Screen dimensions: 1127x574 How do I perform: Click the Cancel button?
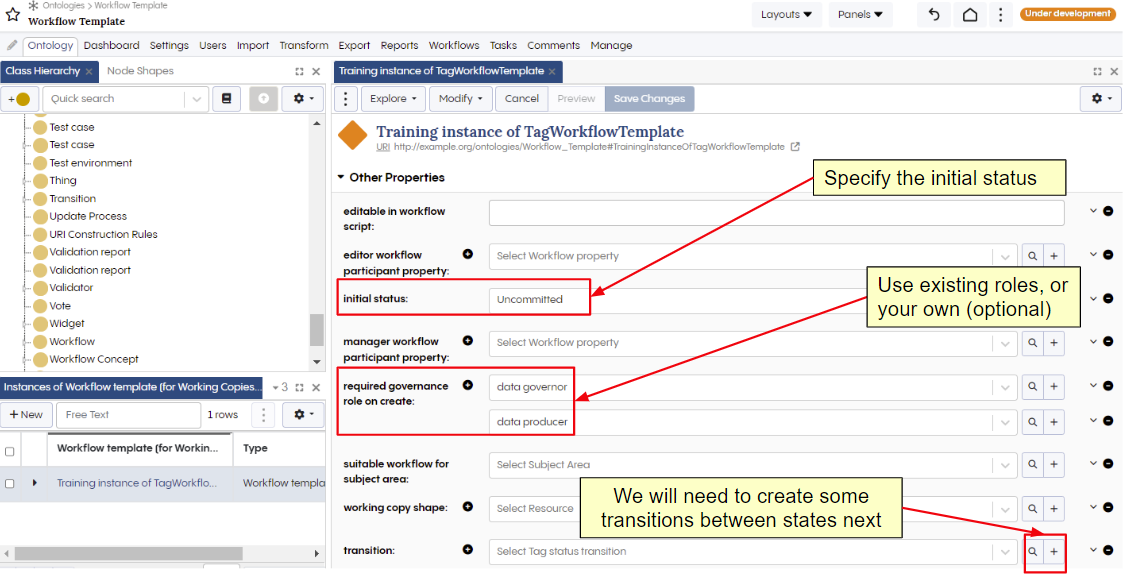pyautogui.click(x=522, y=98)
